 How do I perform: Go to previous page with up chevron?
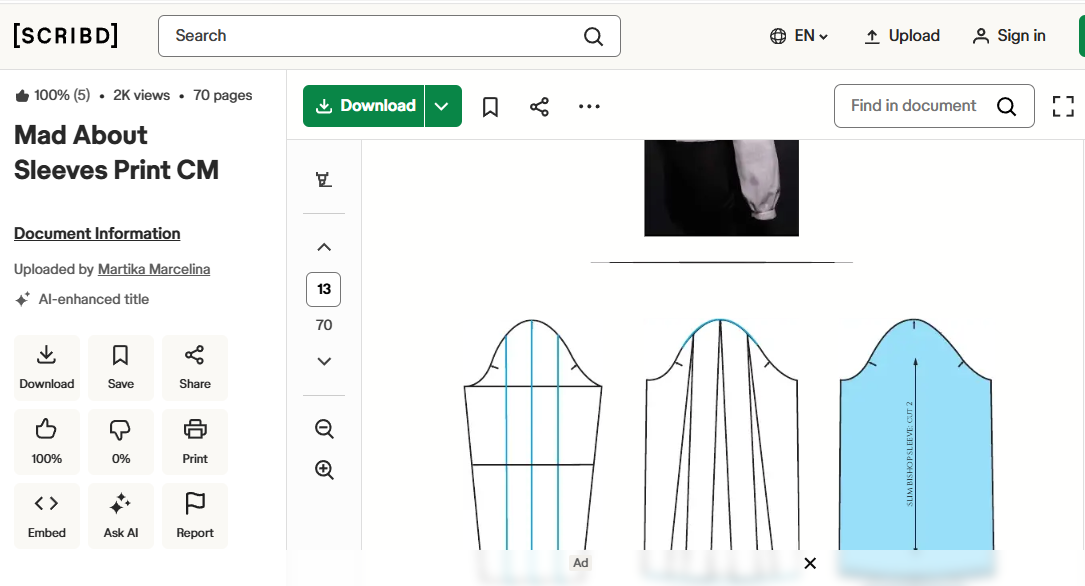coord(324,247)
